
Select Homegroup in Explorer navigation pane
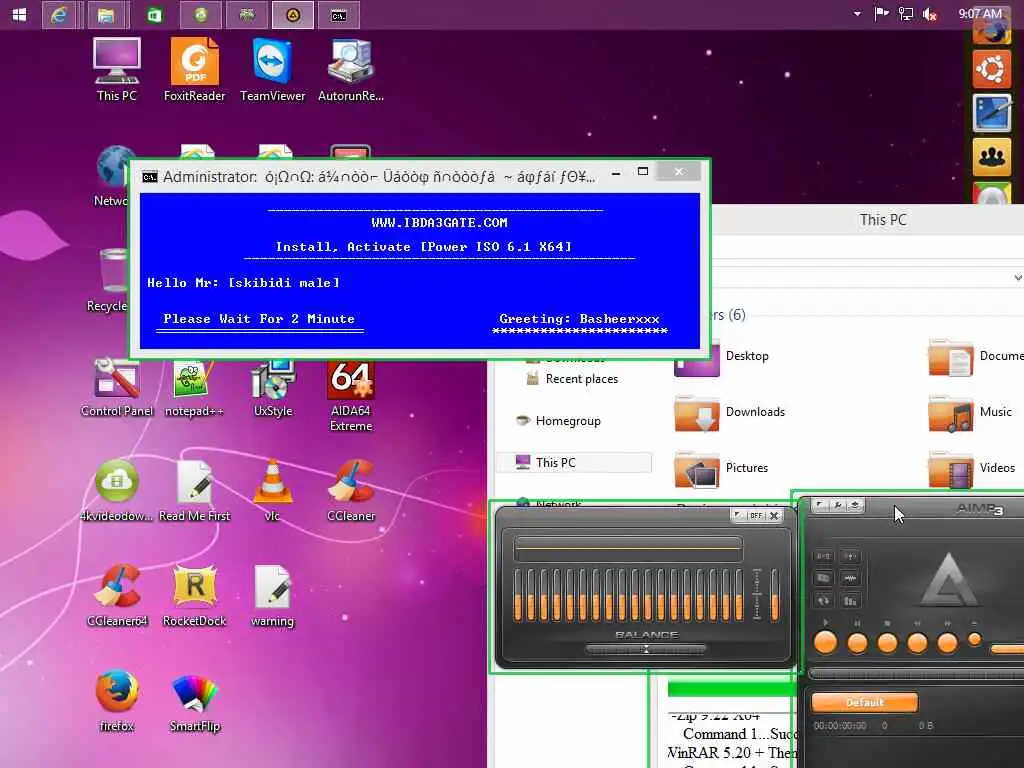558,421
